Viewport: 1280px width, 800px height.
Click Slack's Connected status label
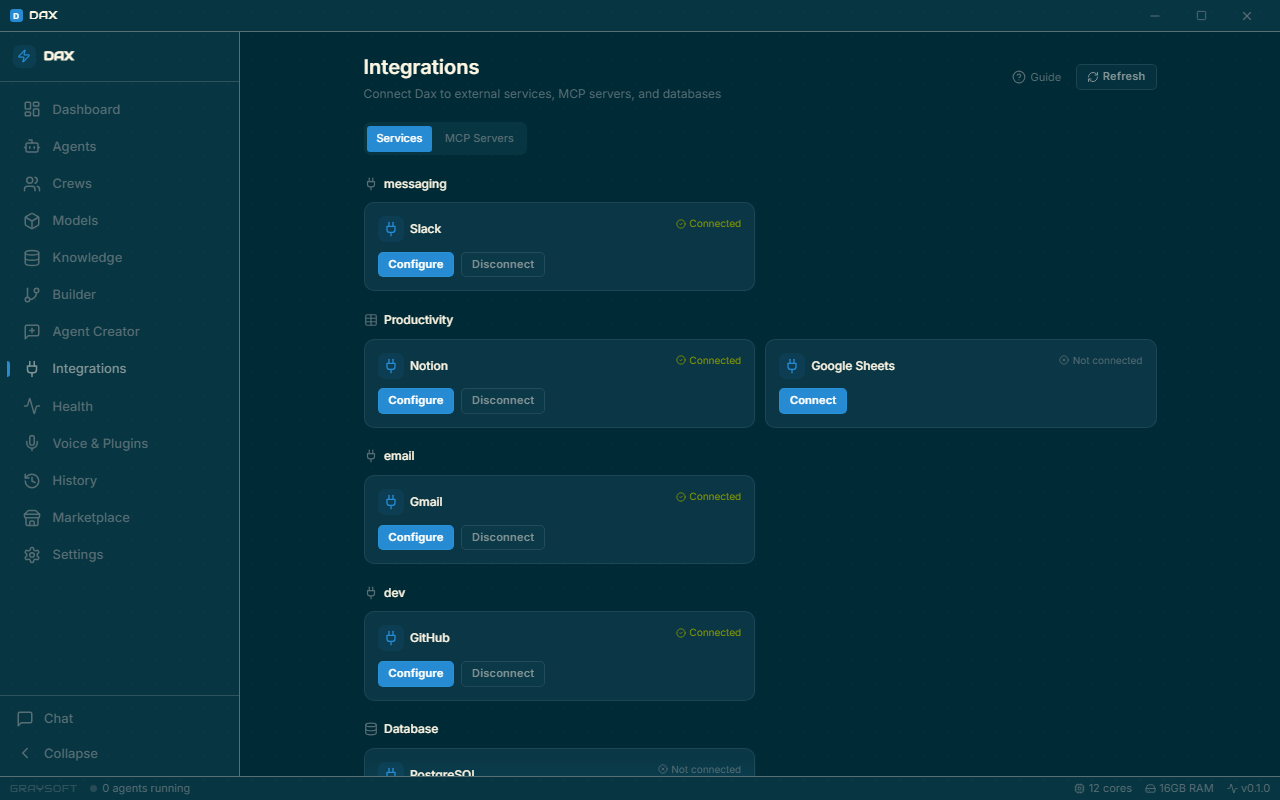tap(708, 224)
